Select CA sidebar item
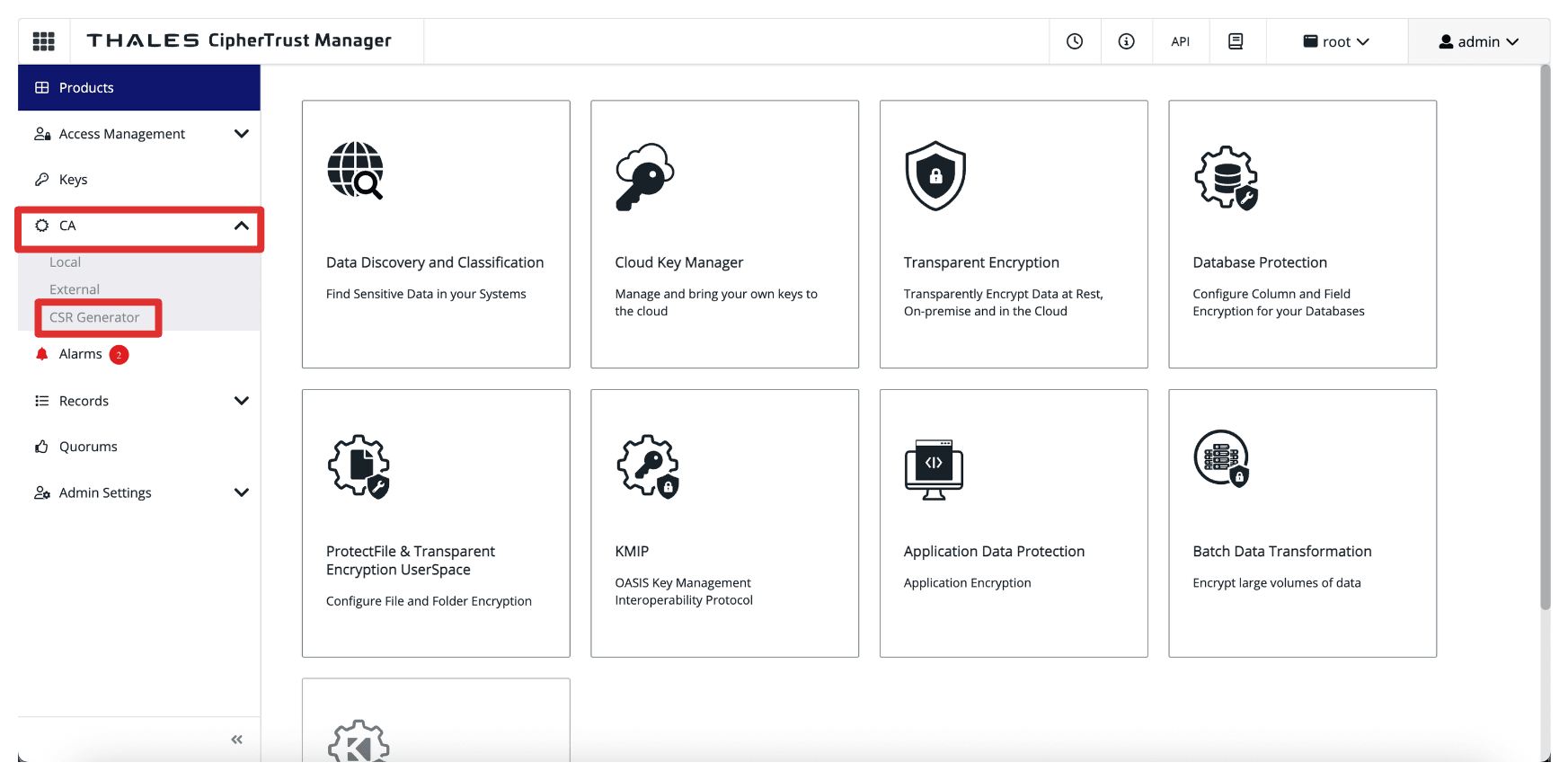The width and height of the screenshot is (1568, 780). coord(139,226)
